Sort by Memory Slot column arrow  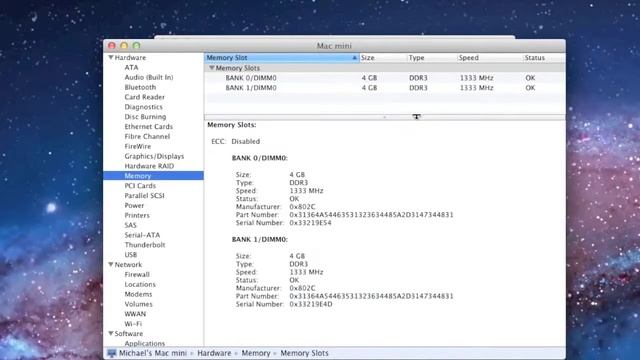(354, 58)
